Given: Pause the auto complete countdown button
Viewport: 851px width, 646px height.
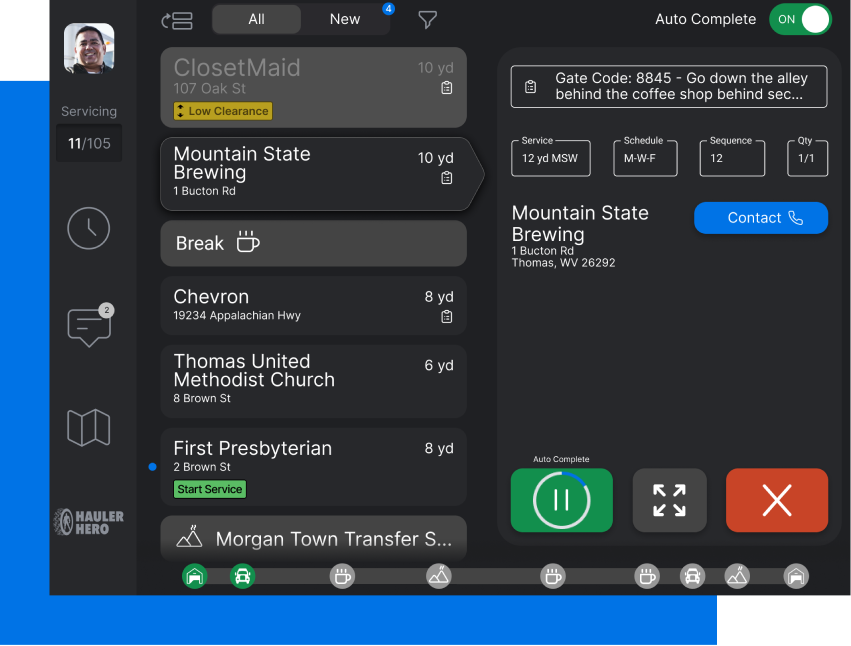Looking at the screenshot, I should [x=562, y=500].
